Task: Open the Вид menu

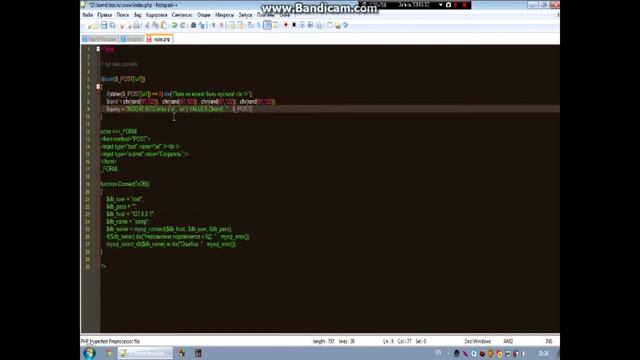Action: pos(138,15)
